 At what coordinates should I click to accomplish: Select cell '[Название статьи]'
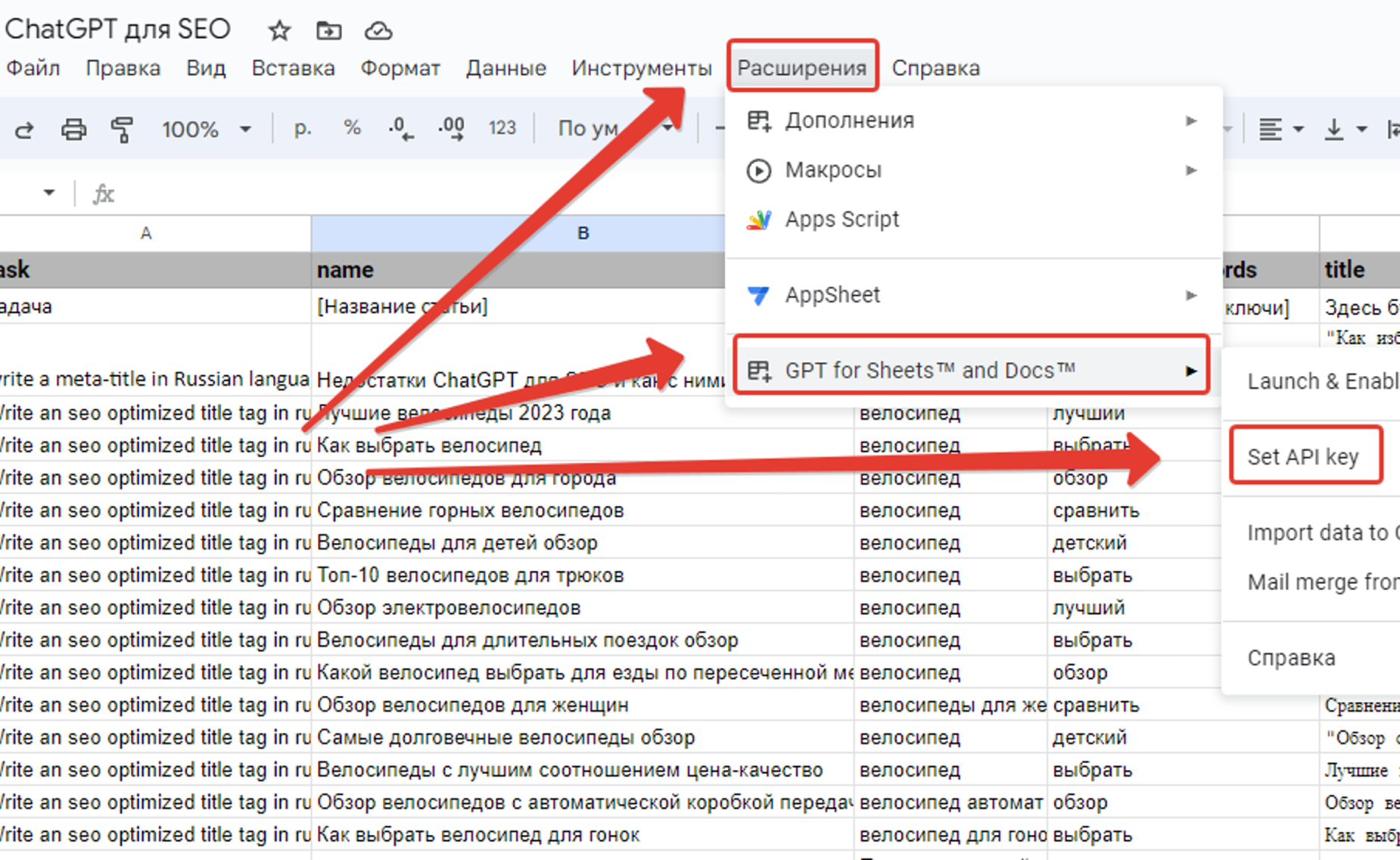[x=518, y=306]
